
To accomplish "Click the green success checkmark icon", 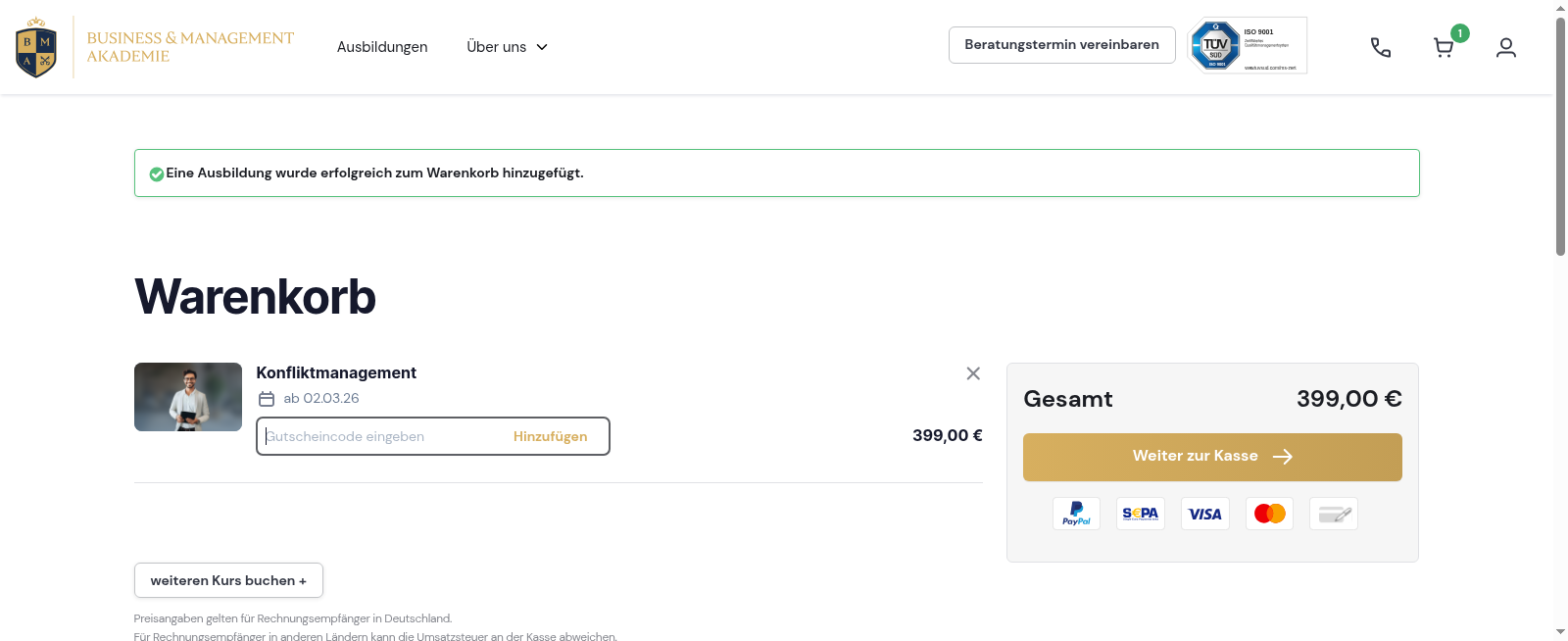I will [x=156, y=173].
